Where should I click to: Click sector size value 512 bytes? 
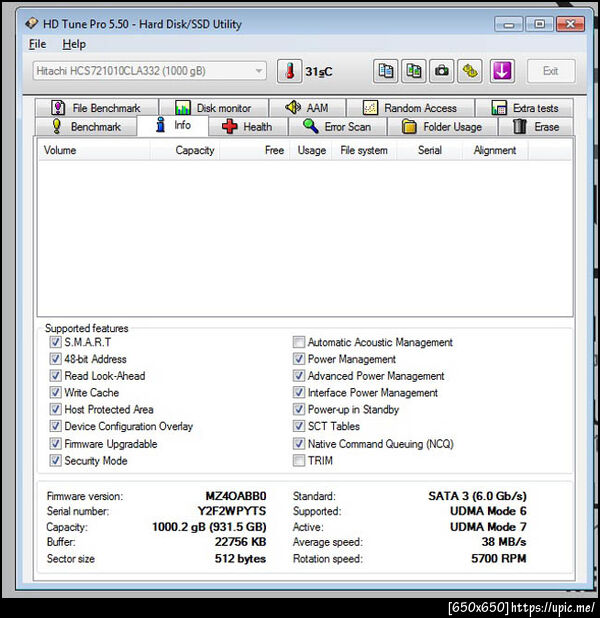coord(240,558)
